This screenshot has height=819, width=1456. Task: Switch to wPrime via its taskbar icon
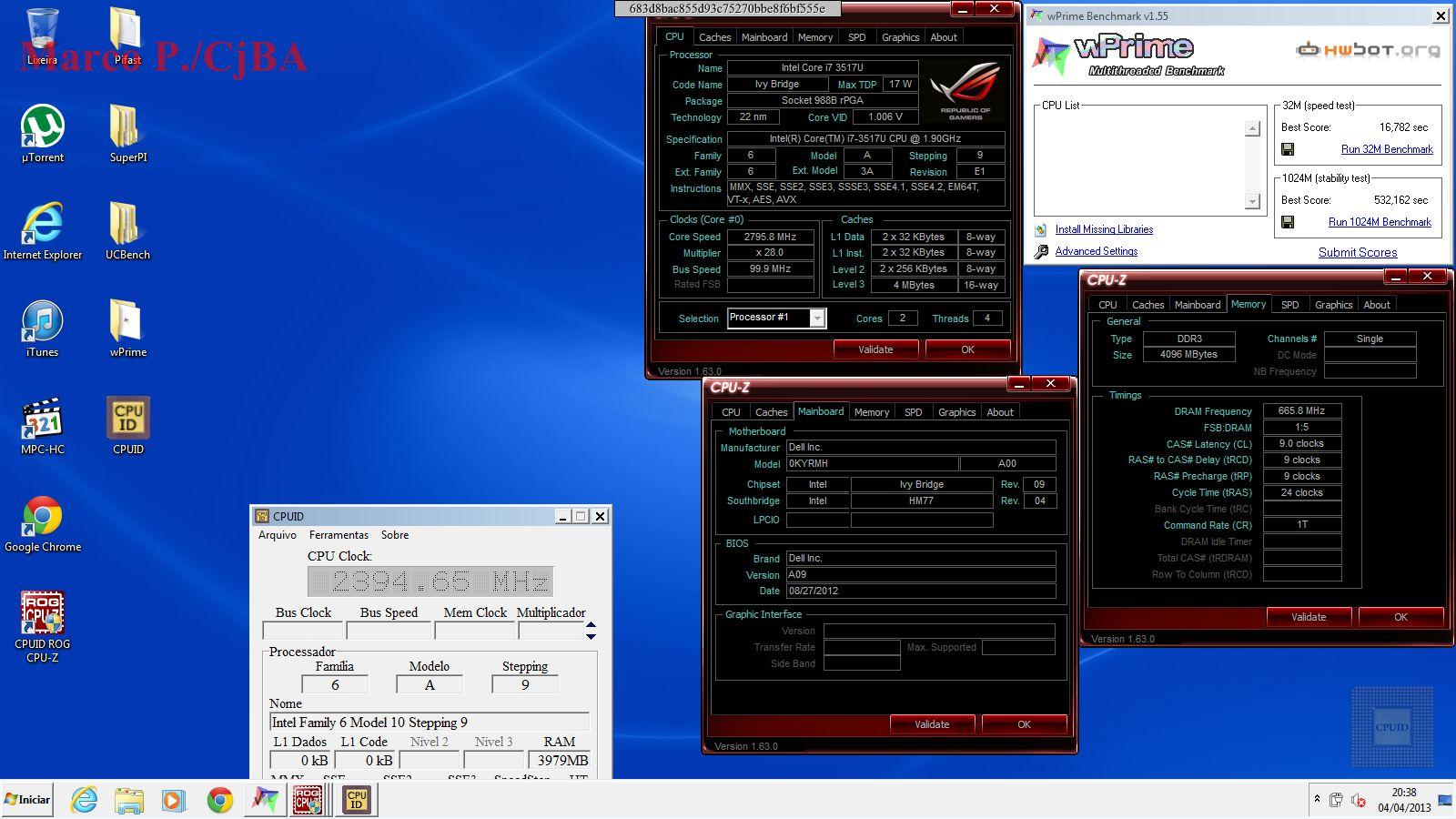pyautogui.click(x=265, y=800)
